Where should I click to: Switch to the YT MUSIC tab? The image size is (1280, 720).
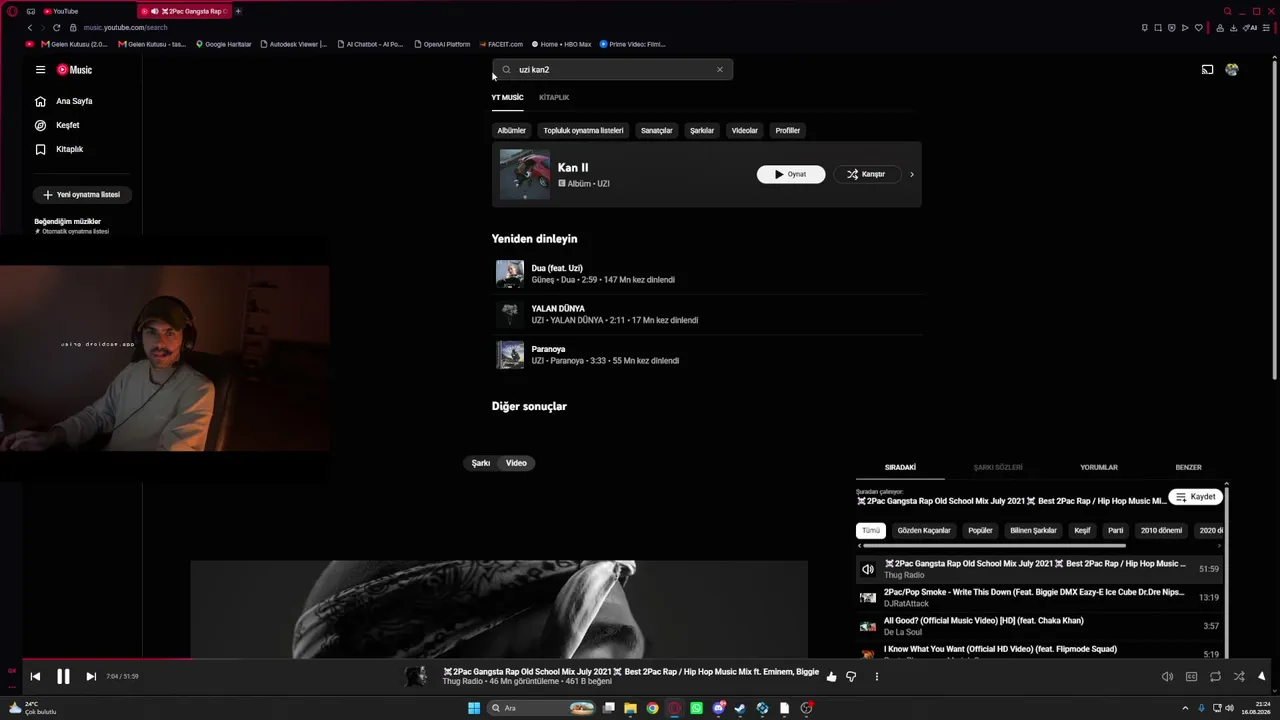[507, 98]
